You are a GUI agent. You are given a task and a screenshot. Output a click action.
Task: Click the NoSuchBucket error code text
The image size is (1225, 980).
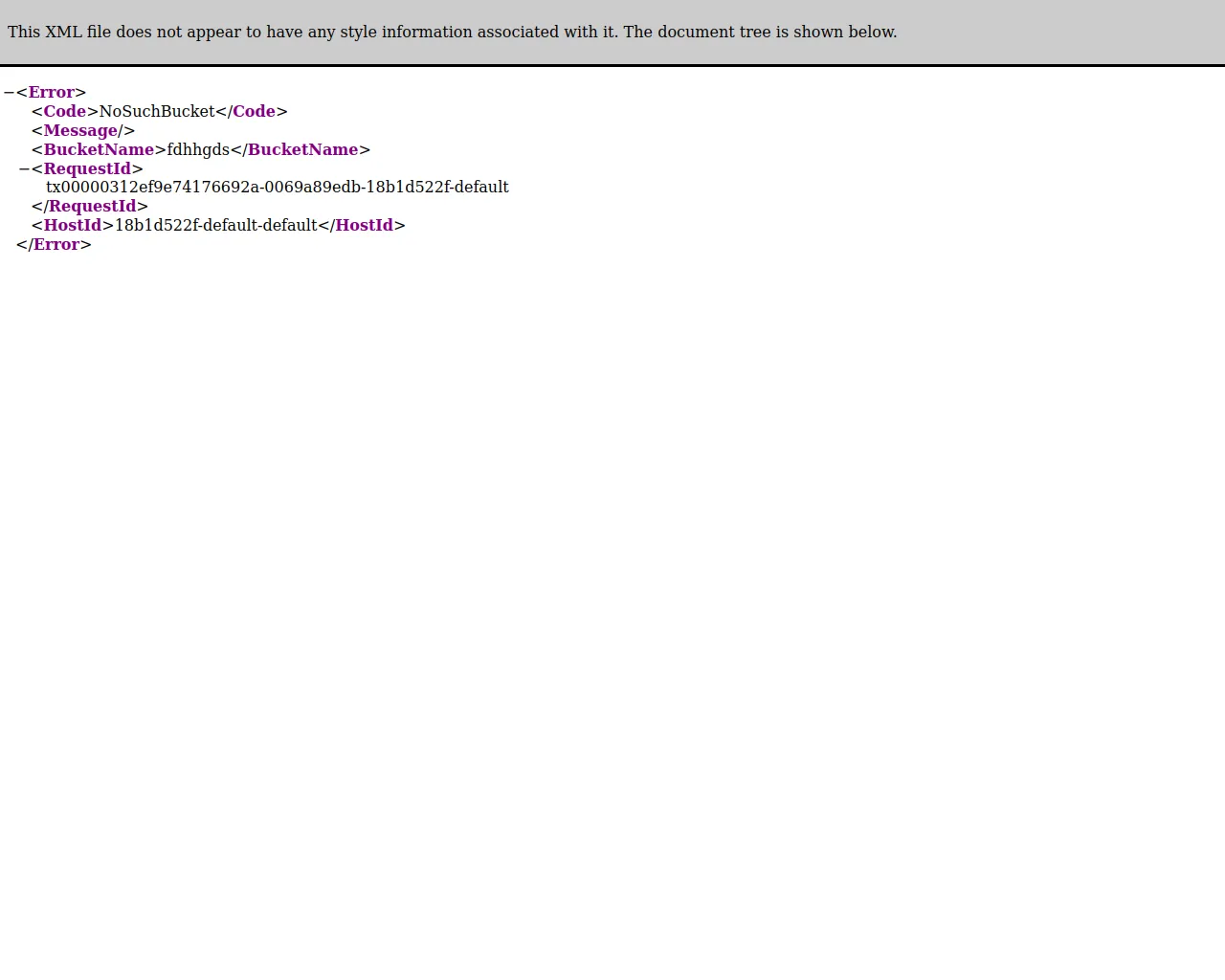point(156,111)
